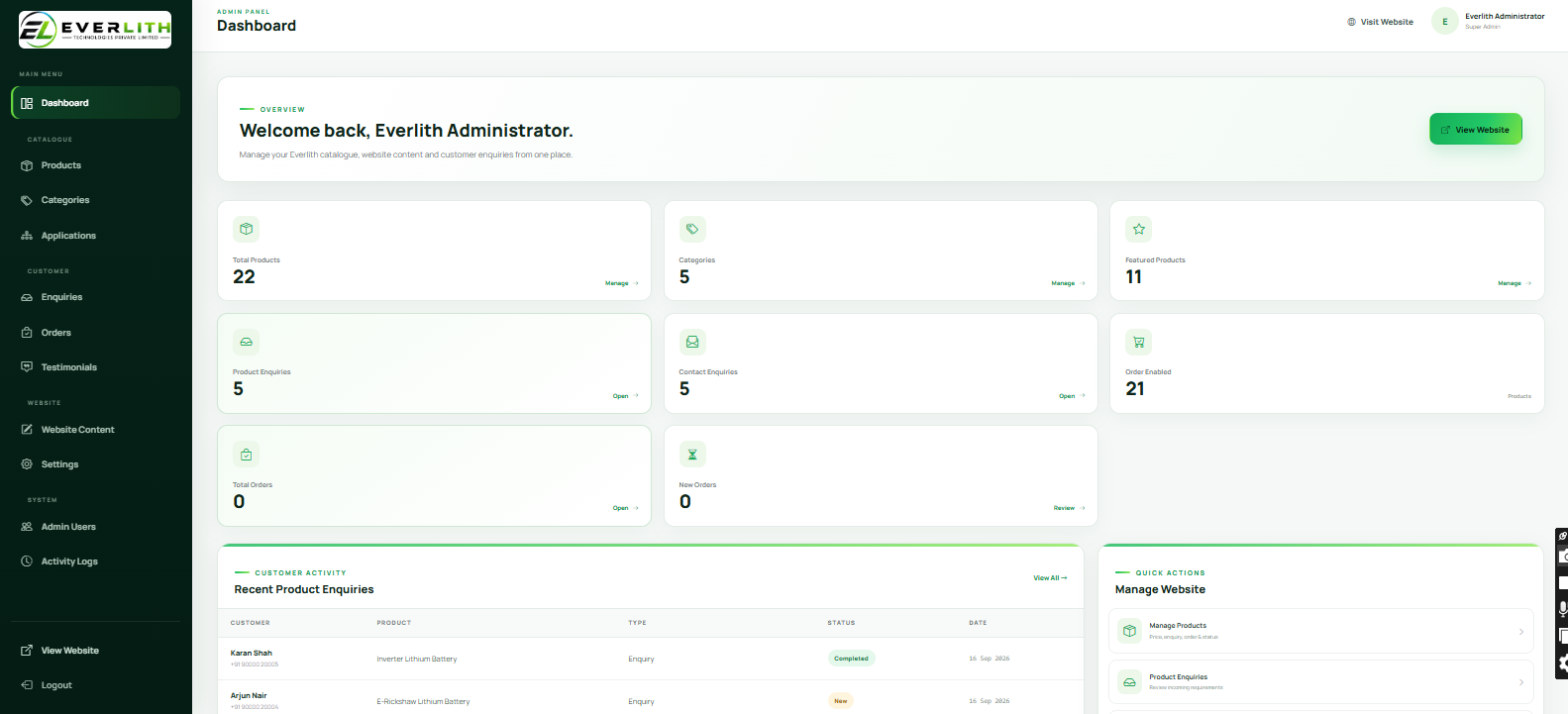Open Testimonials in the sidebar
The width and height of the screenshot is (1568, 714).
95,367
